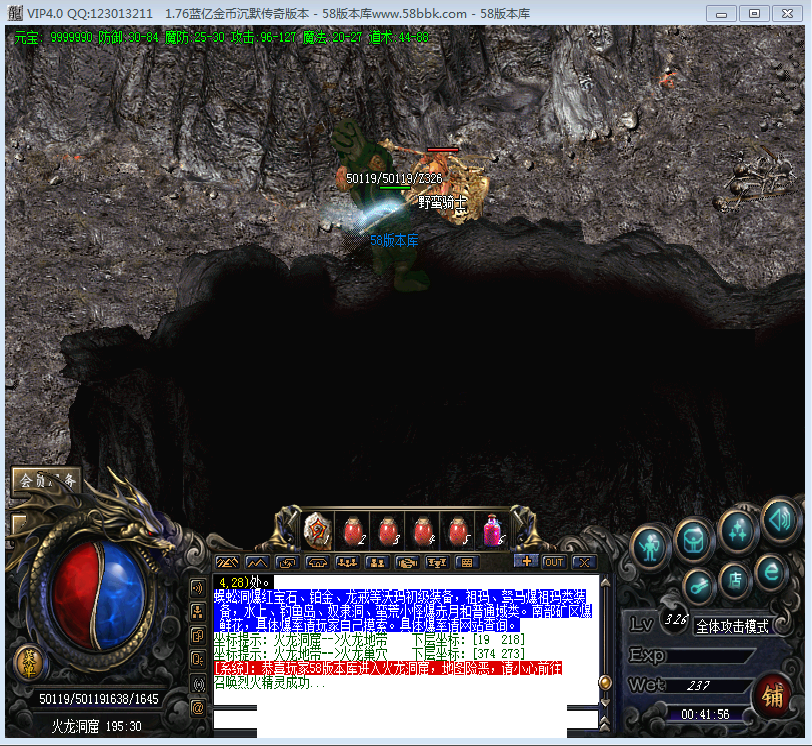This screenshot has width=812, height=746.
Task: Click the gold 菜单 menu medallion
Action: tap(29, 663)
